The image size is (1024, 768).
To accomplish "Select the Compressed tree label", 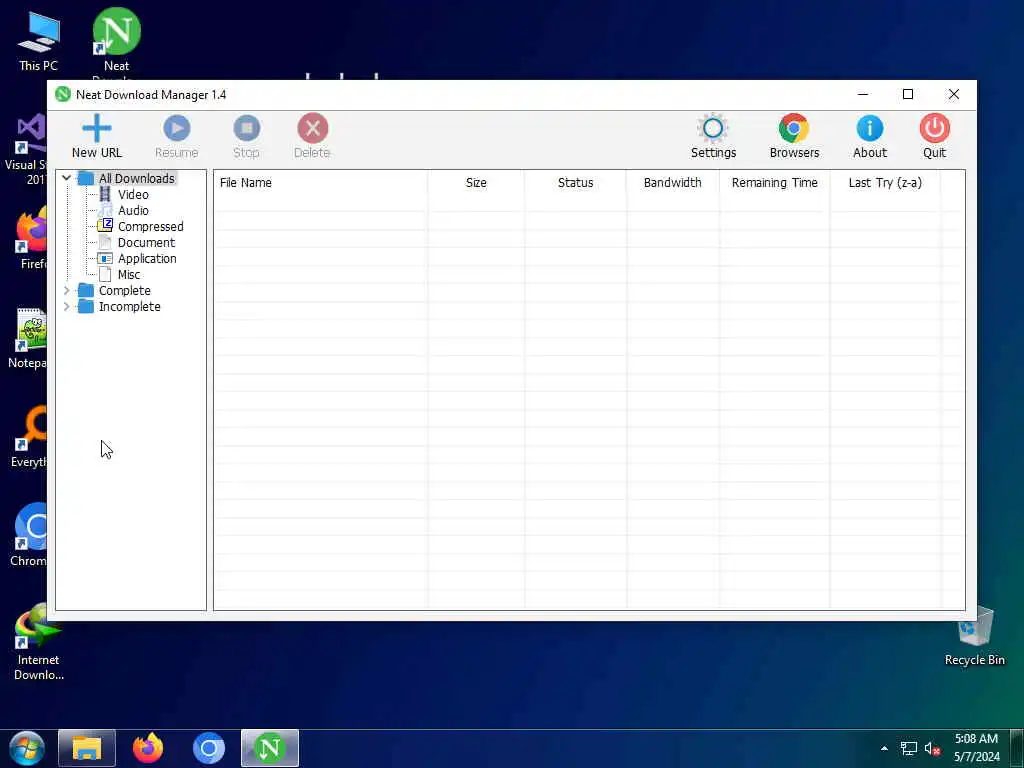I will coord(150,227).
